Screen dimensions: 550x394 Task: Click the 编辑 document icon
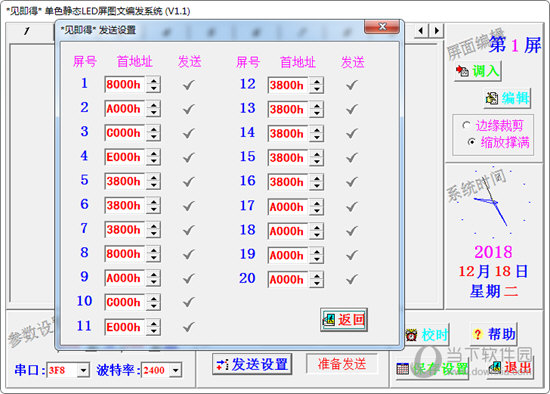pos(492,99)
